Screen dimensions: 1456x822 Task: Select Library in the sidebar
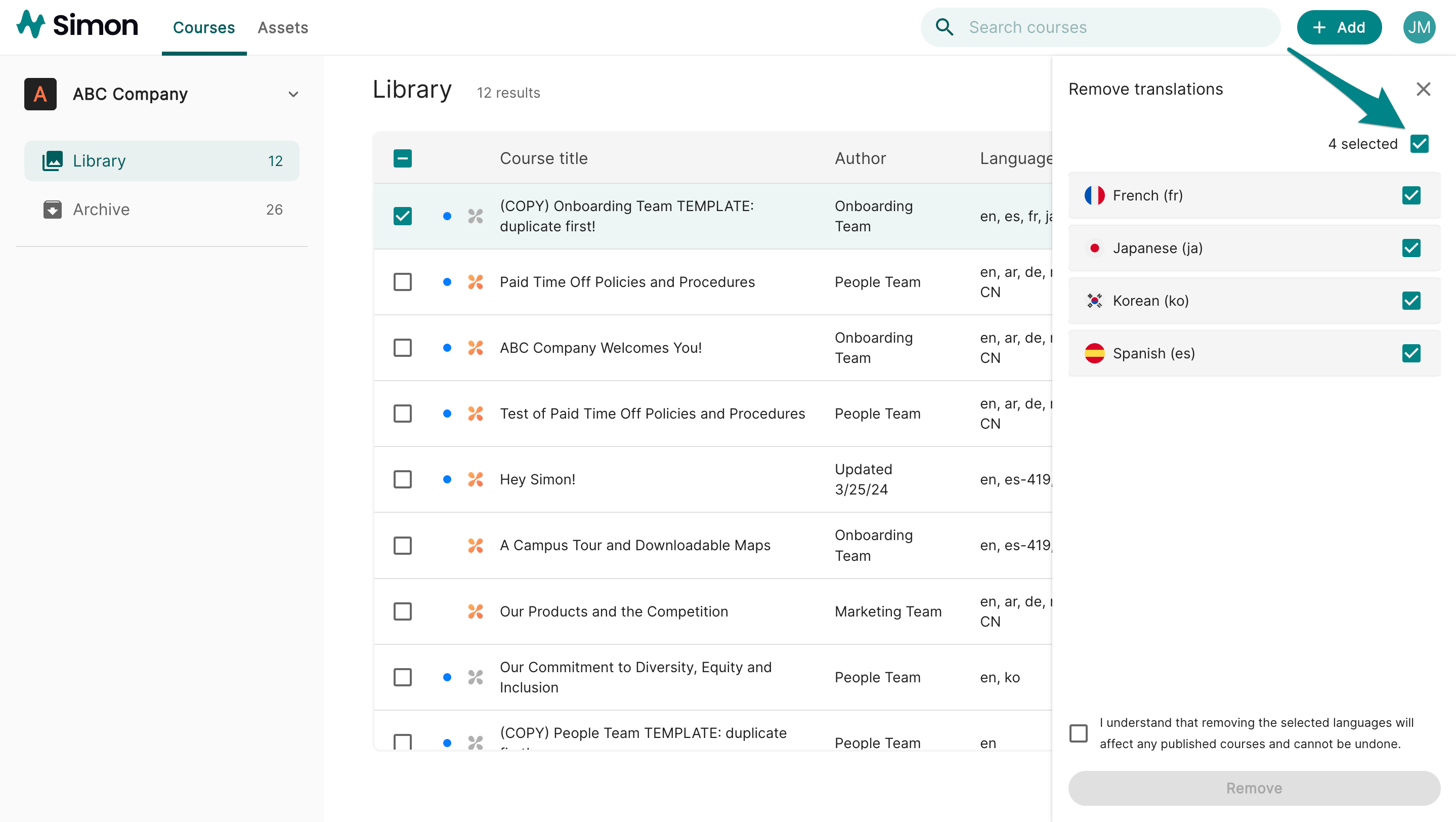click(x=162, y=160)
